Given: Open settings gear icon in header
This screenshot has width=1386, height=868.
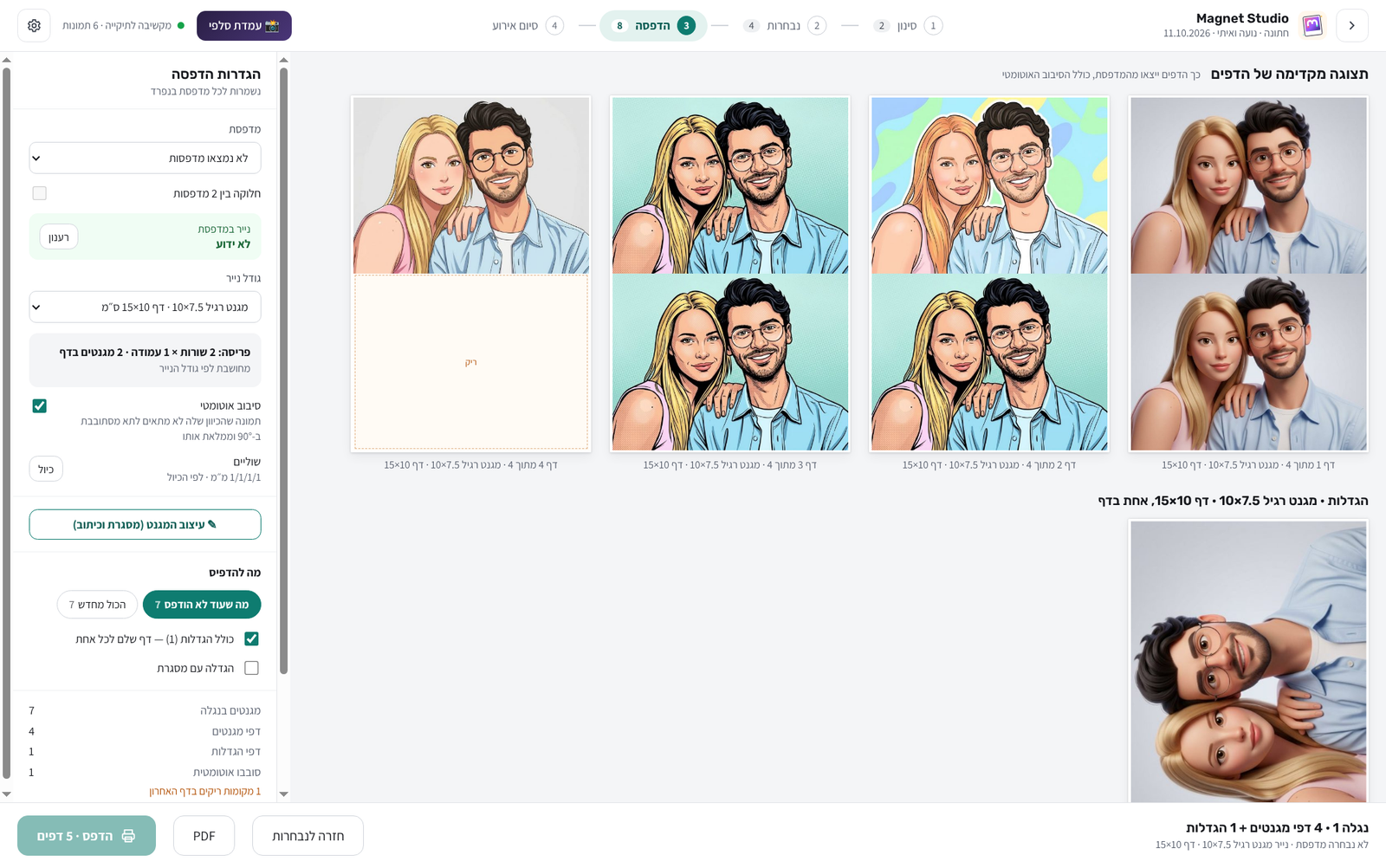Looking at the screenshot, I should pos(34,26).
